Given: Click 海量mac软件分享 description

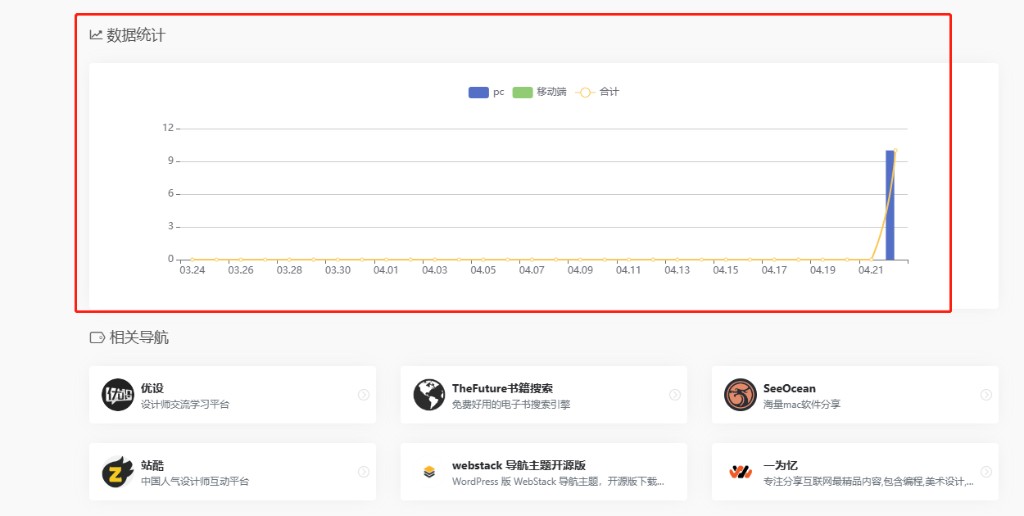Looking at the screenshot, I should tap(802, 404).
